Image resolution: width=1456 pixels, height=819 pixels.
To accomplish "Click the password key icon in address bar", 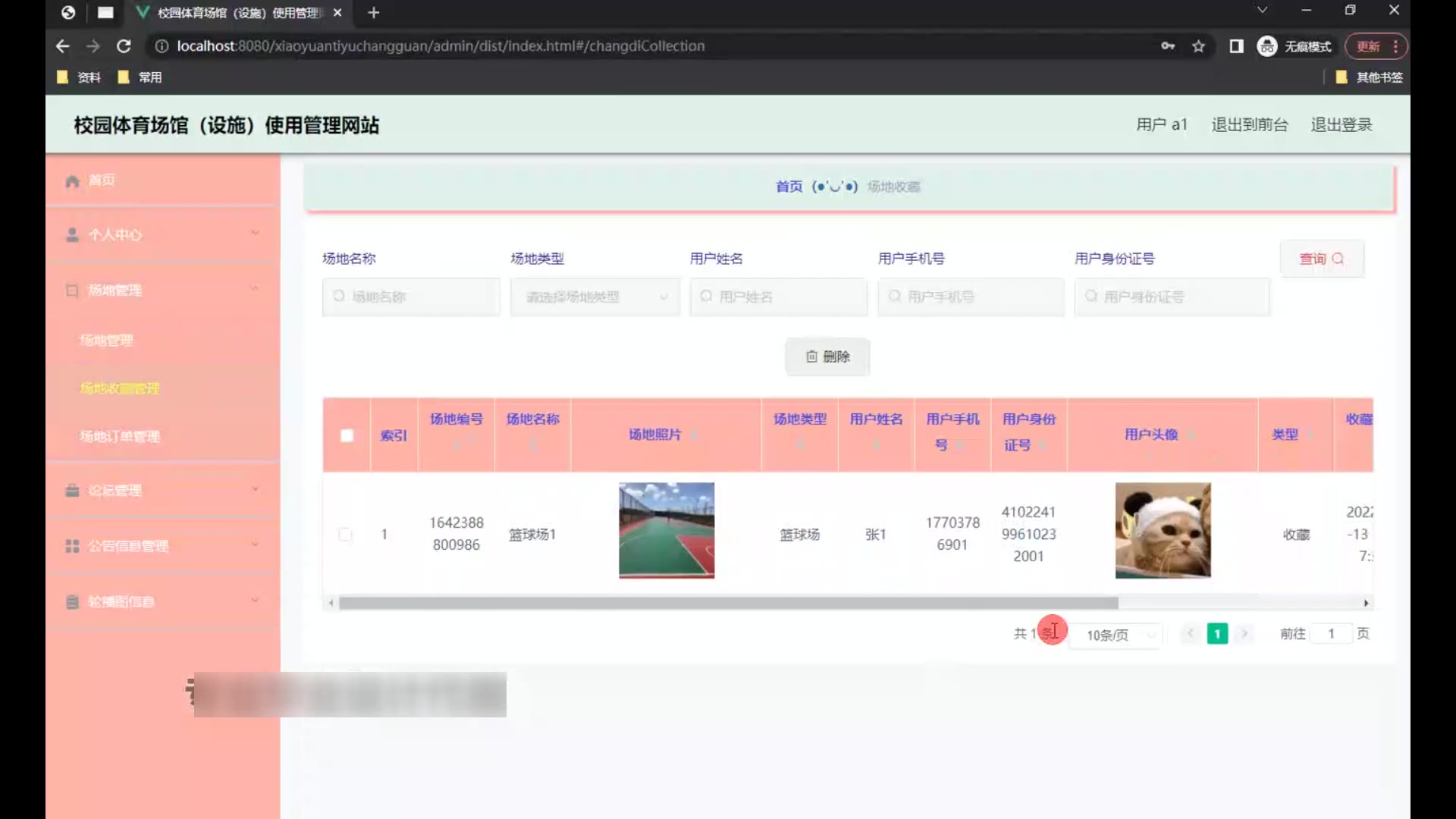I will coord(1168,46).
